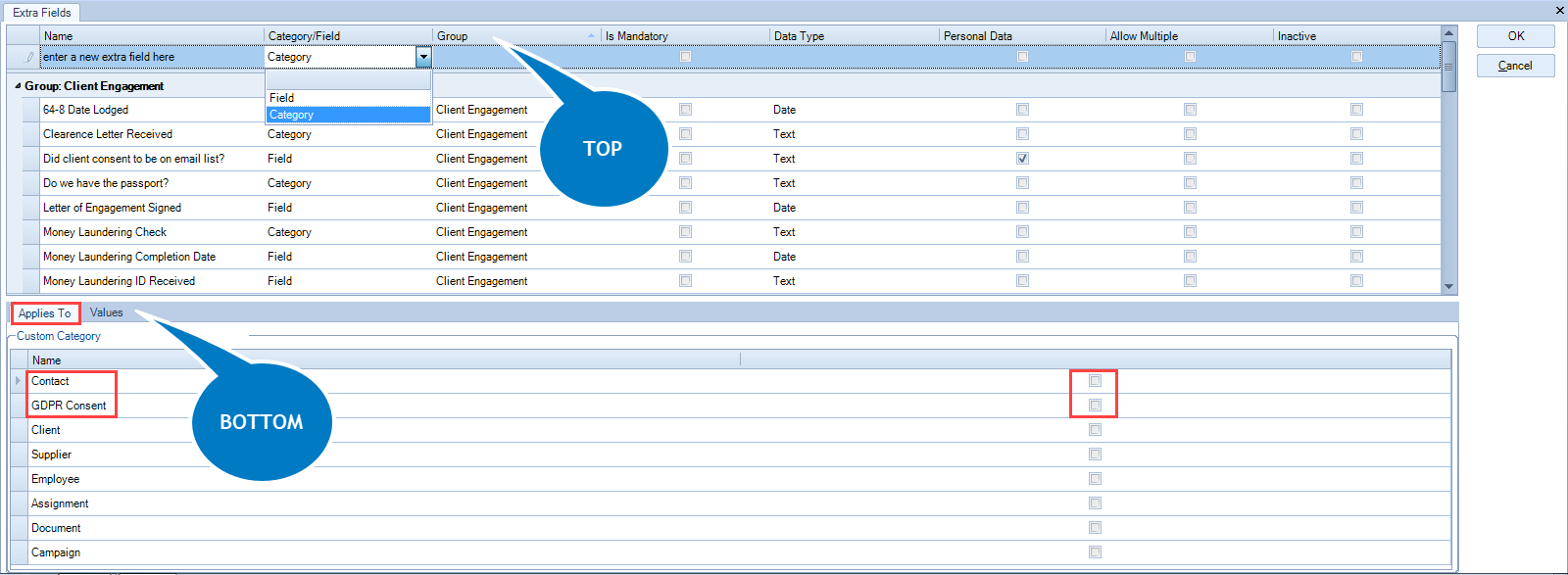Image resolution: width=1568 pixels, height=575 pixels.
Task: Select the Applies To tab
Action: tap(45, 313)
